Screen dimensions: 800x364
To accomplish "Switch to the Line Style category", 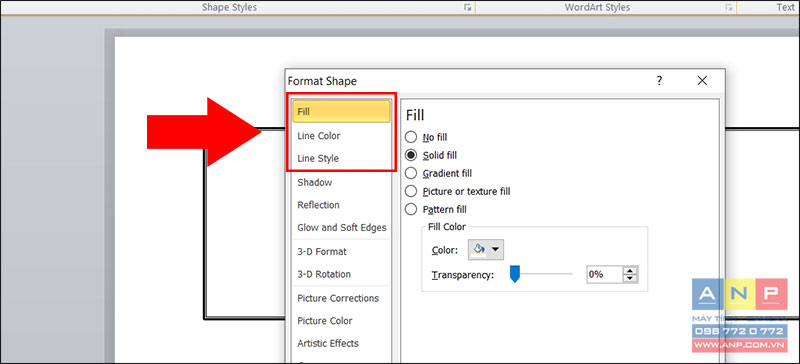I will click(341, 158).
